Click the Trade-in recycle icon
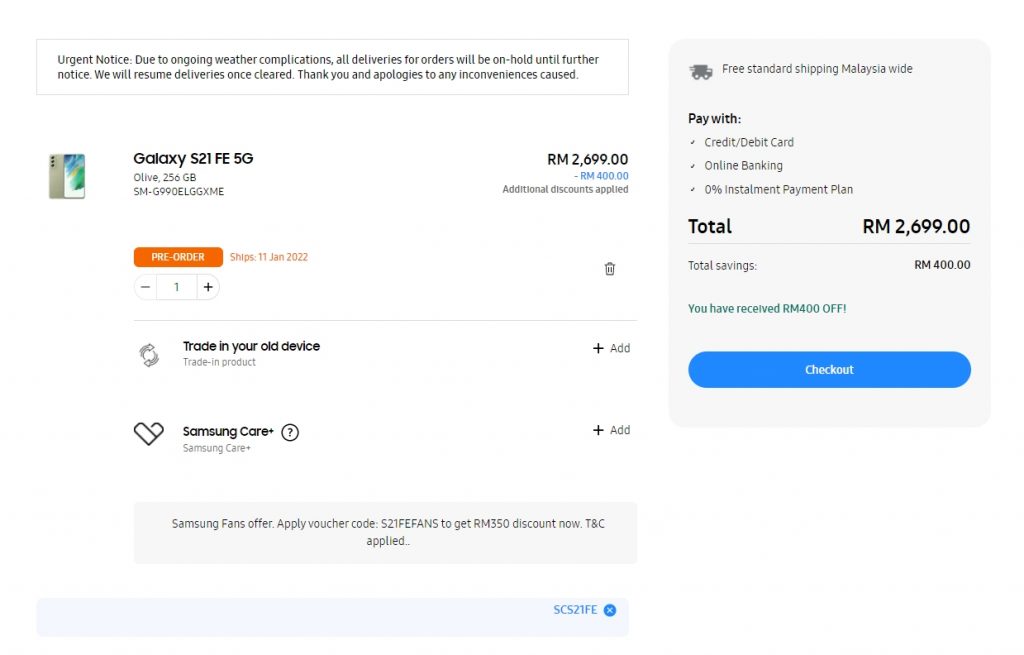 click(149, 355)
